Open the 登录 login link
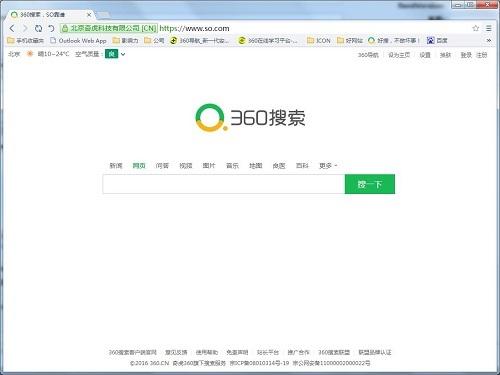500x375 pixels. tap(466, 55)
